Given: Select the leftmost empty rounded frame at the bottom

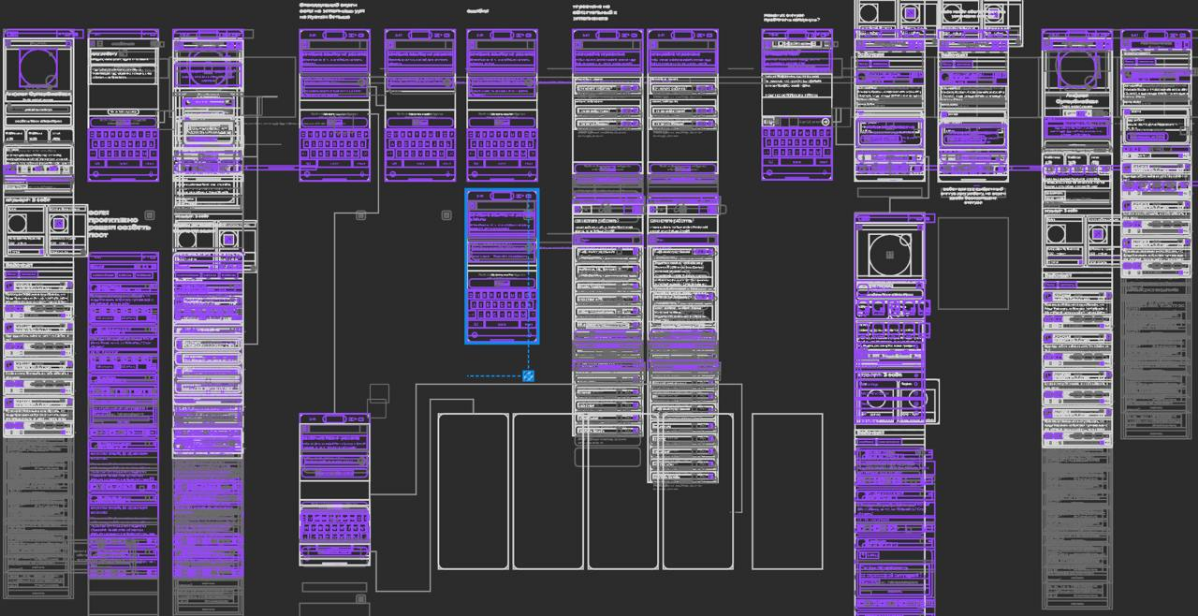Looking at the screenshot, I should tap(474, 490).
